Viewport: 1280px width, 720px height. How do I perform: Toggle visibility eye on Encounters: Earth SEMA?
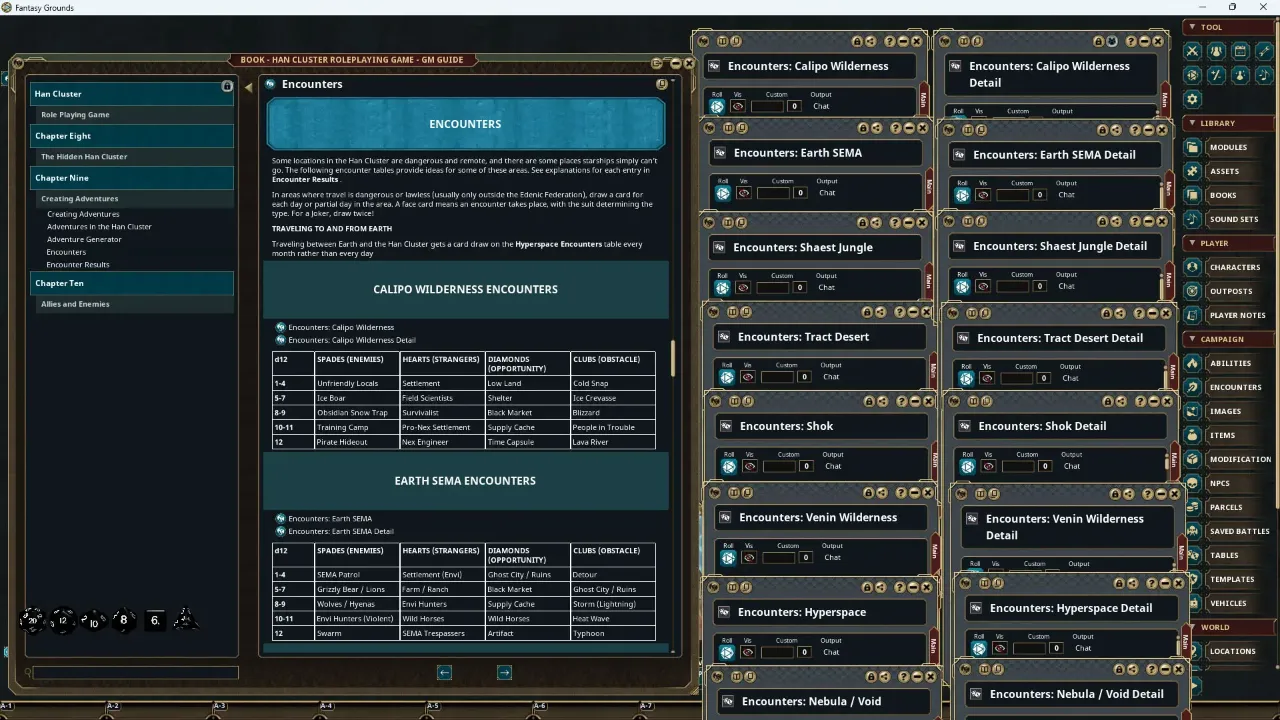[x=744, y=193]
